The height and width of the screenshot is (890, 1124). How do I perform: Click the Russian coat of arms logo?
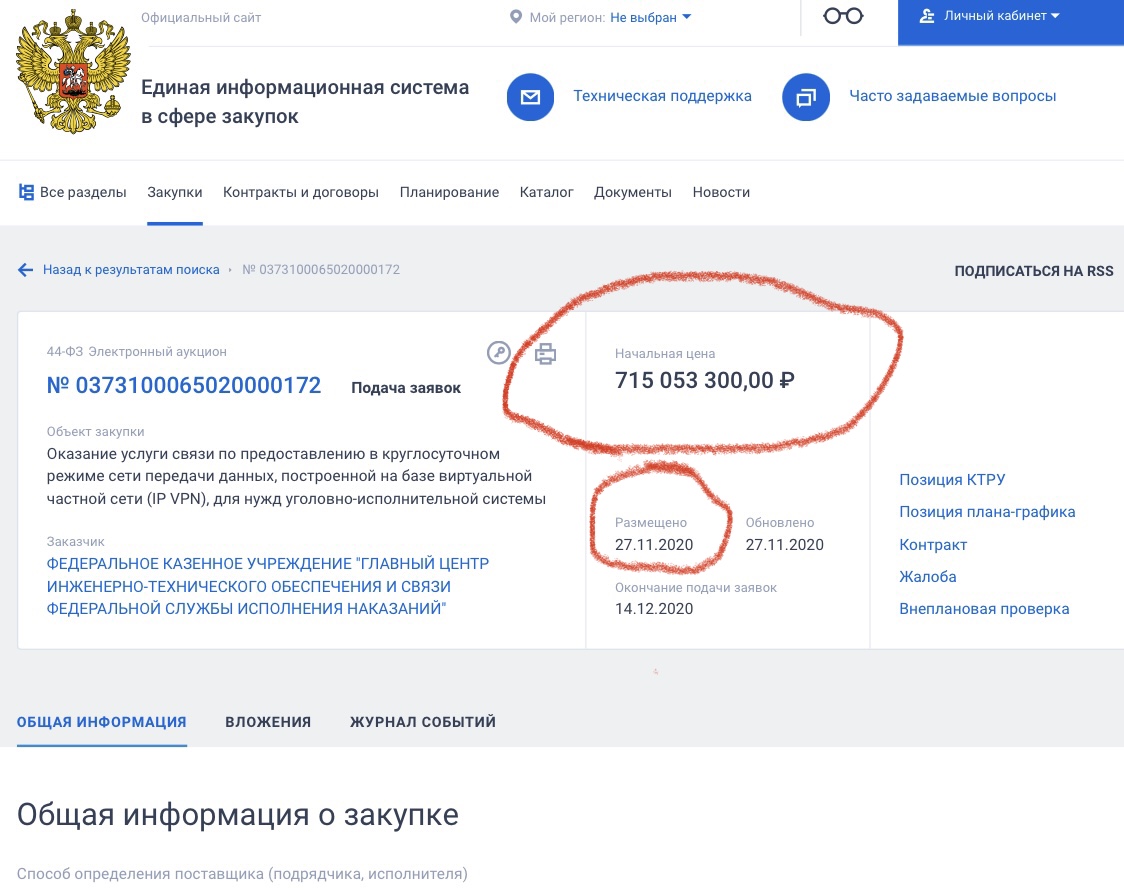73,72
